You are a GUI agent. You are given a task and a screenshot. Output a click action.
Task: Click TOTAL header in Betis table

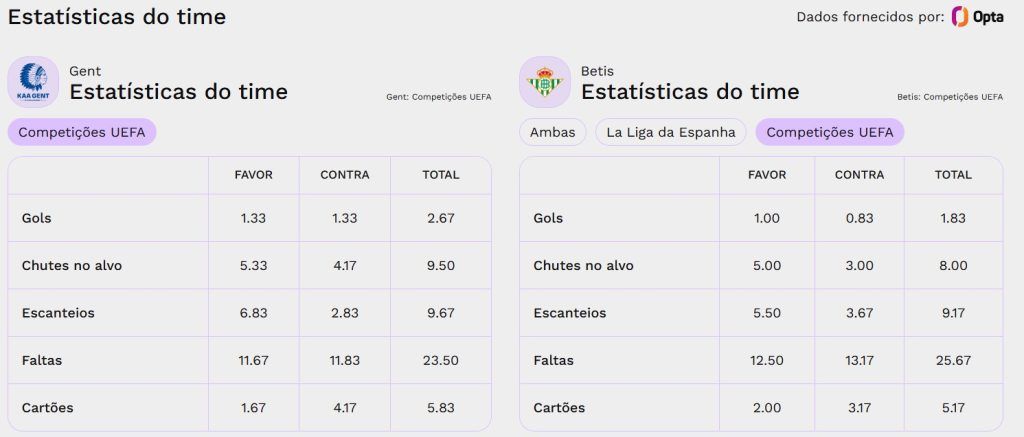(953, 175)
